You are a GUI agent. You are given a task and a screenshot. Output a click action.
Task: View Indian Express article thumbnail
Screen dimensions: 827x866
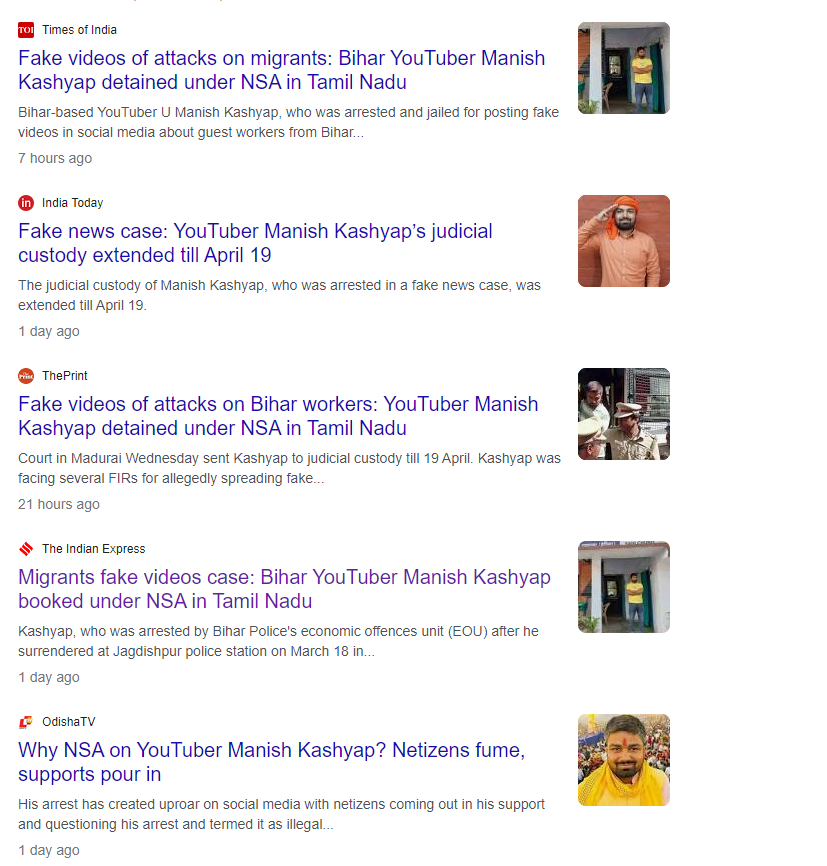click(x=624, y=587)
